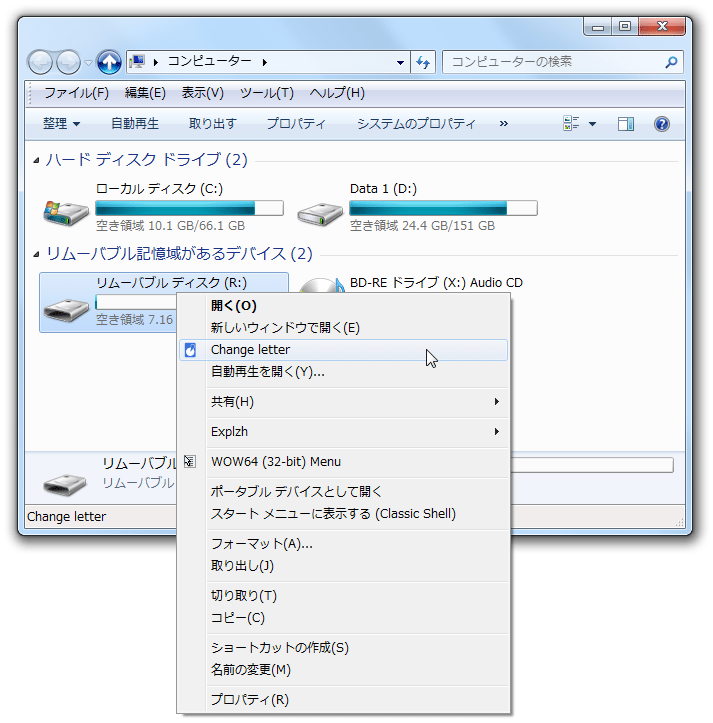The height and width of the screenshot is (723, 713).
Task: Expand the 整理 organize dropdown
Action: point(61,124)
